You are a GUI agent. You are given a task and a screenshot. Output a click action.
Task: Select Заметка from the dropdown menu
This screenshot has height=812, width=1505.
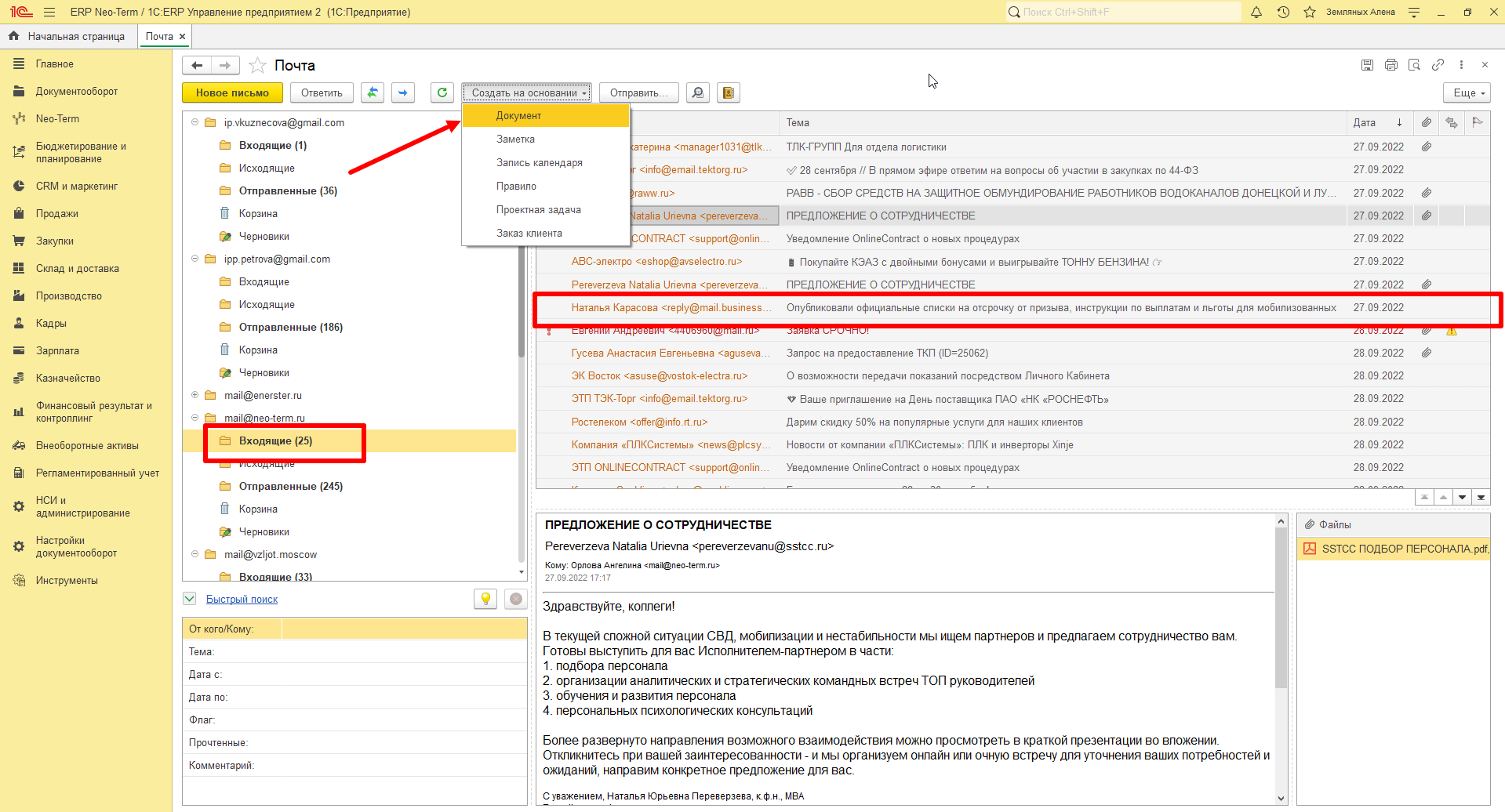(515, 139)
